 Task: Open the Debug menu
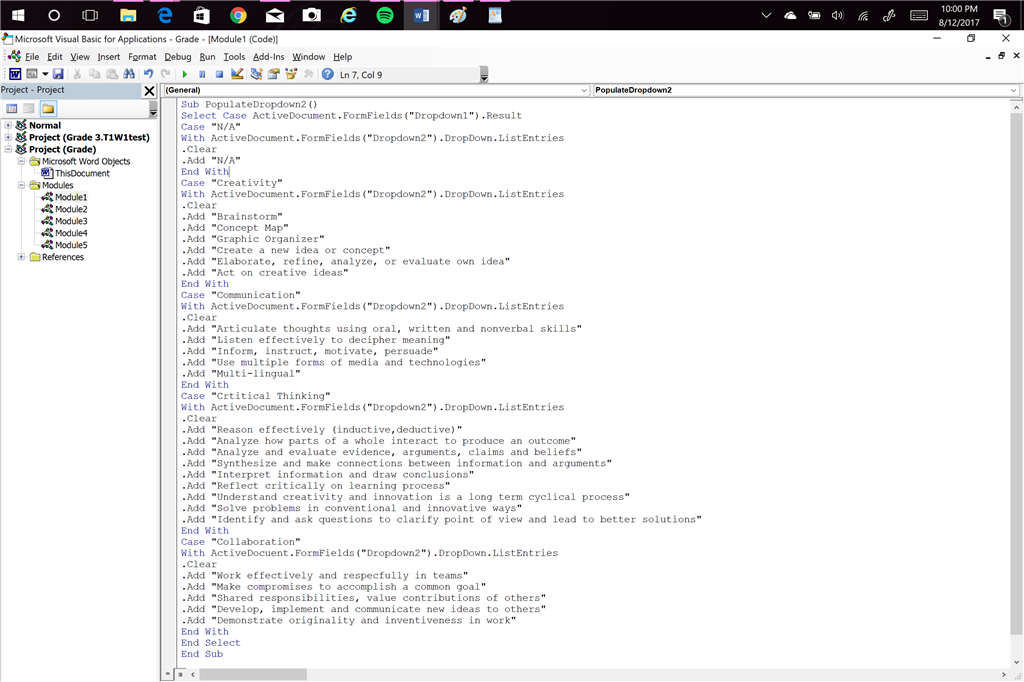(x=178, y=57)
